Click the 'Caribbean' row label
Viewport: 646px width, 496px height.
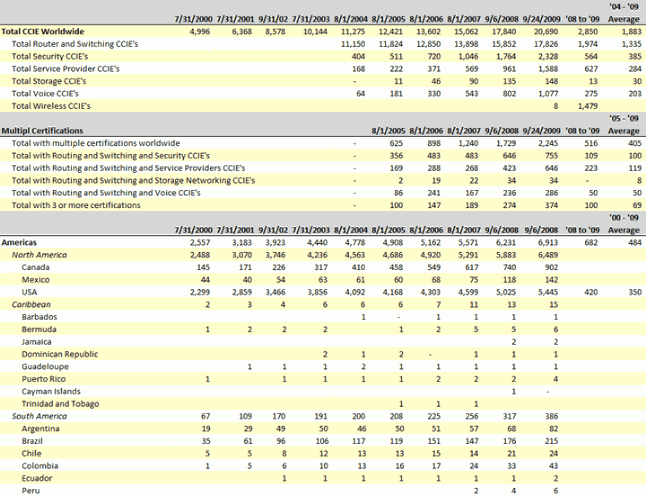(31, 304)
